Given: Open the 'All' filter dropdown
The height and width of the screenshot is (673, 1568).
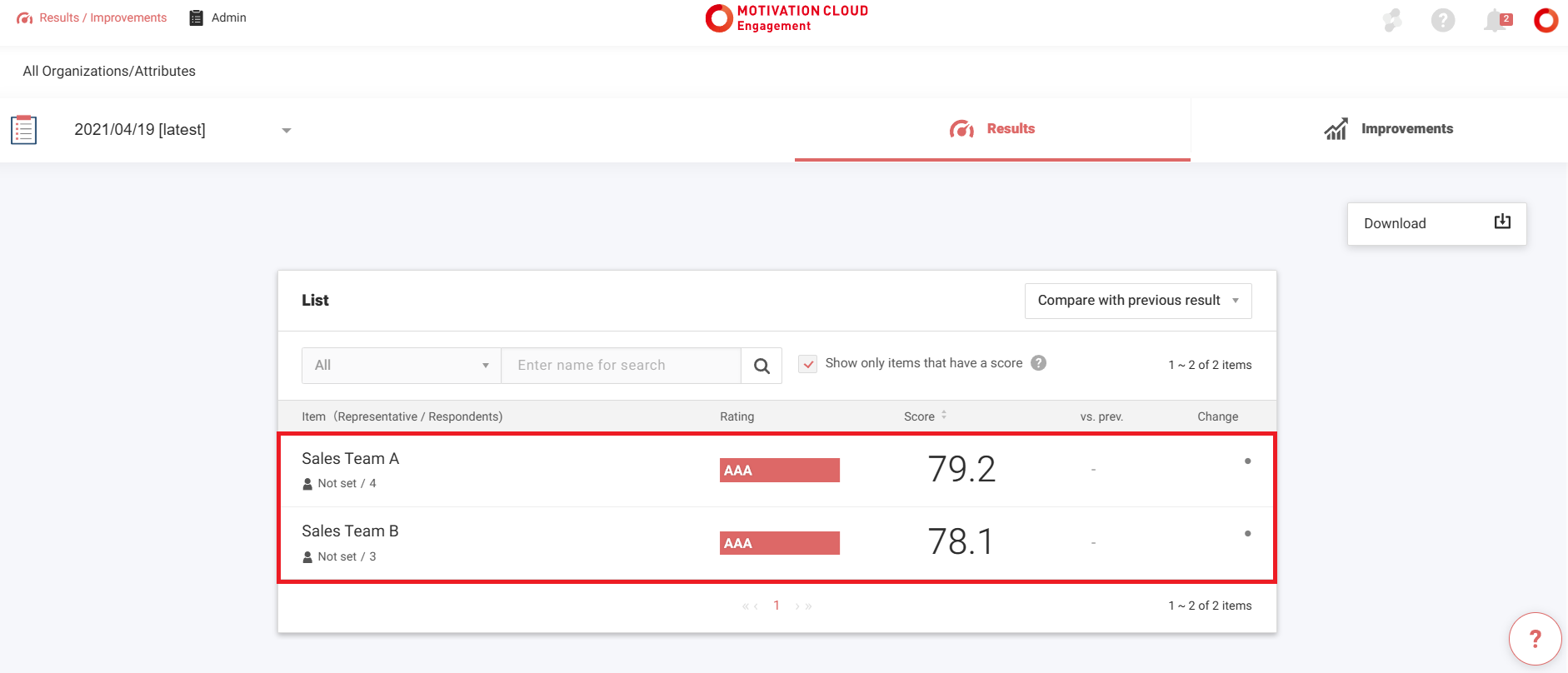Looking at the screenshot, I should (401, 366).
